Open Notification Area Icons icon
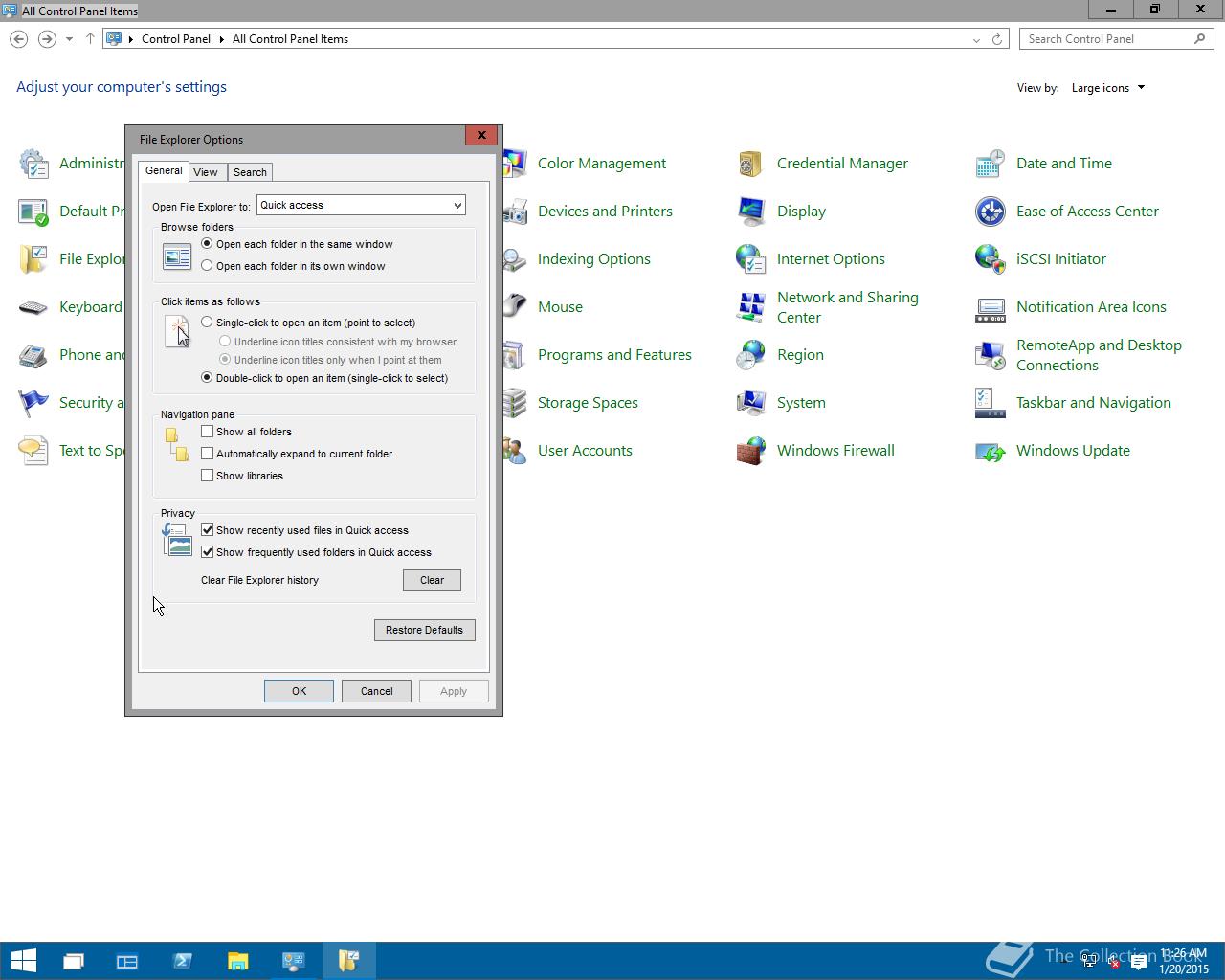The width and height of the screenshot is (1225, 980). [x=990, y=307]
